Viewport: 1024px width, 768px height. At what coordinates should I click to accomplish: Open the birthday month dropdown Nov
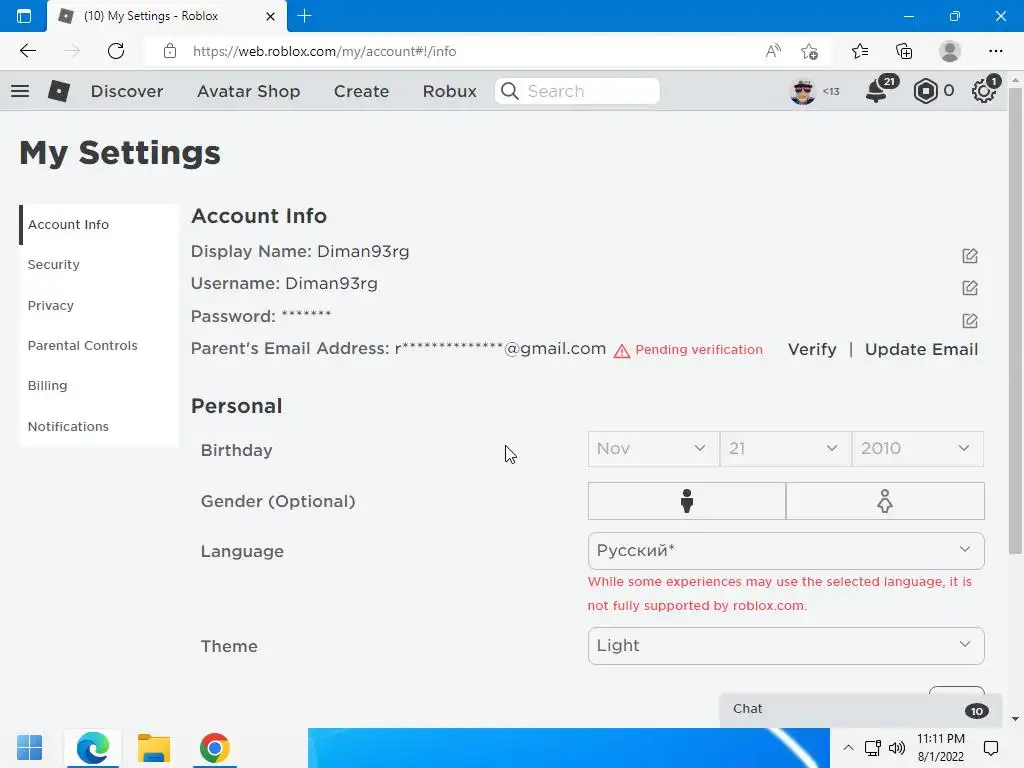[654, 449]
